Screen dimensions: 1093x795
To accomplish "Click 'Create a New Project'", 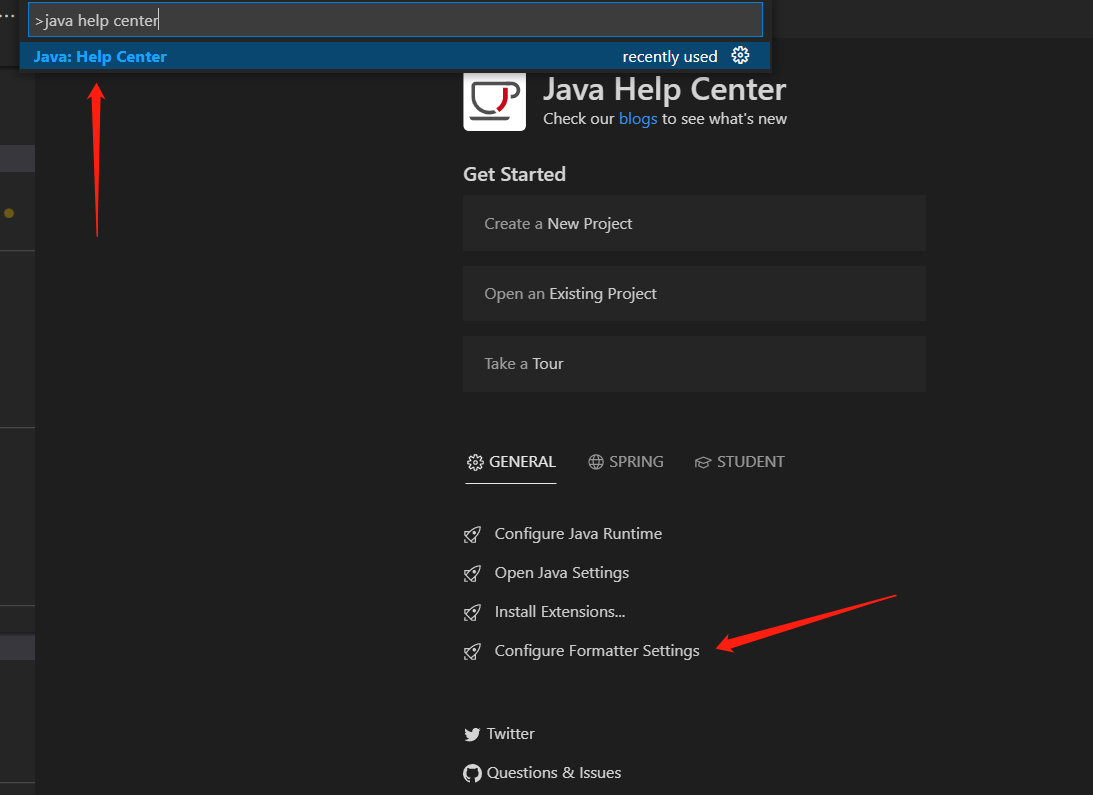I will [694, 223].
